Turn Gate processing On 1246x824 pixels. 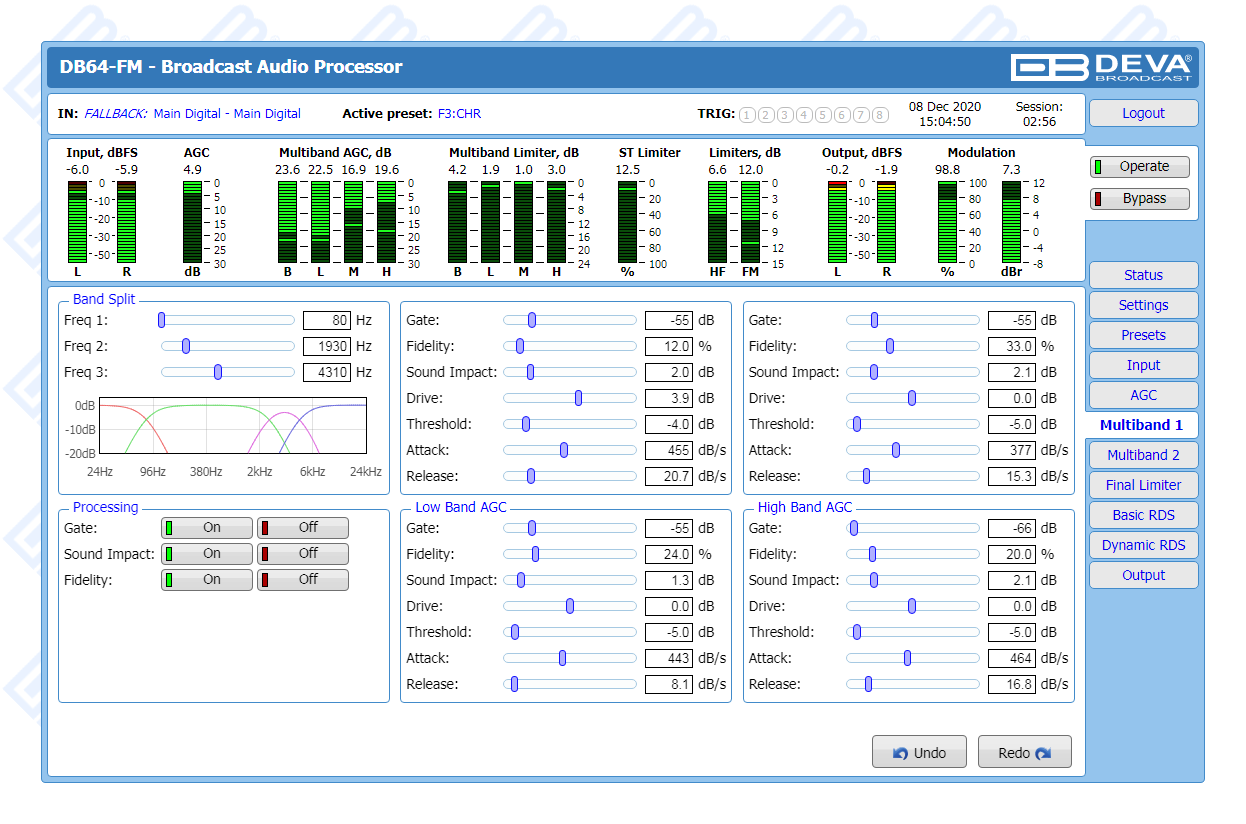pyautogui.click(x=207, y=528)
